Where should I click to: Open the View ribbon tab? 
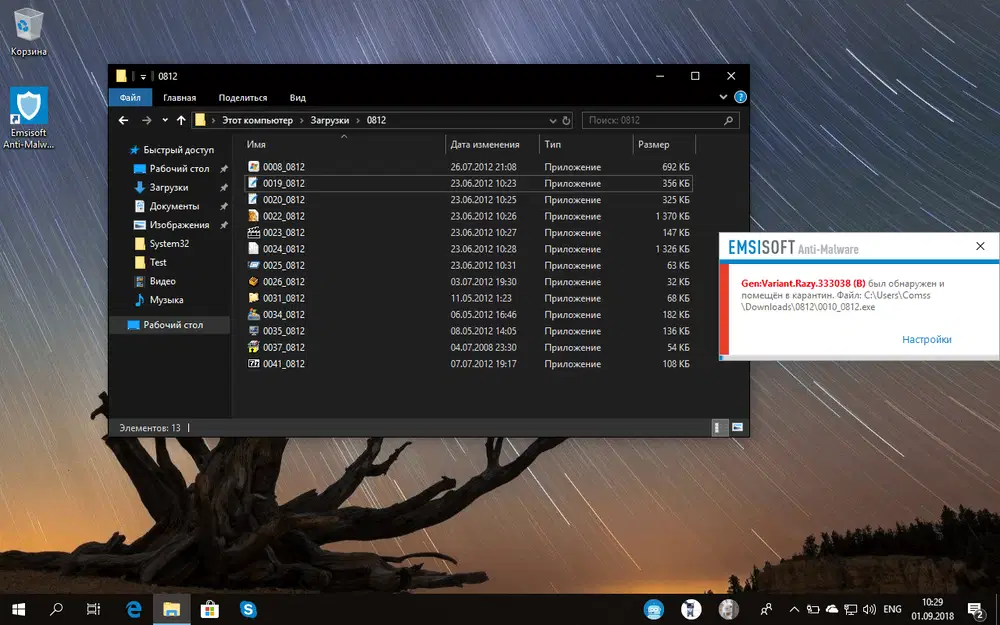click(x=298, y=98)
